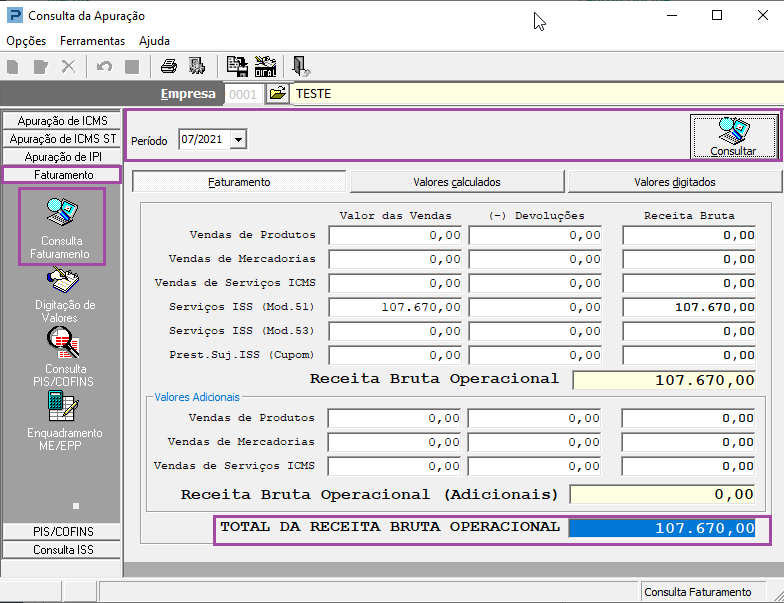Open Consulta Faturamento in the sidebar
Screen dimensions: 784x603
62,228
